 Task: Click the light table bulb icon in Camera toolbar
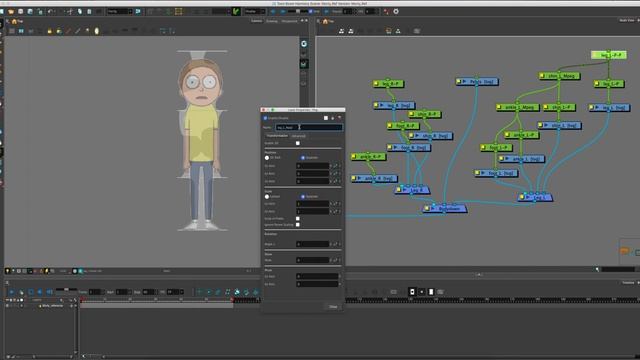(97, 31)
